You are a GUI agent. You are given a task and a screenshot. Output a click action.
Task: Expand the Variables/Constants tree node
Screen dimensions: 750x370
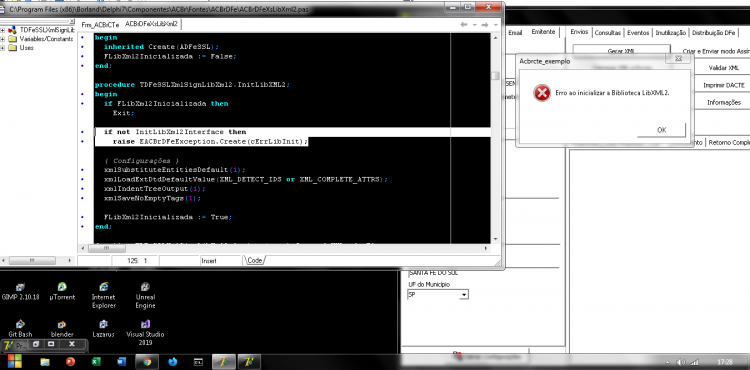pyautogui.click(x=3, y=39)
